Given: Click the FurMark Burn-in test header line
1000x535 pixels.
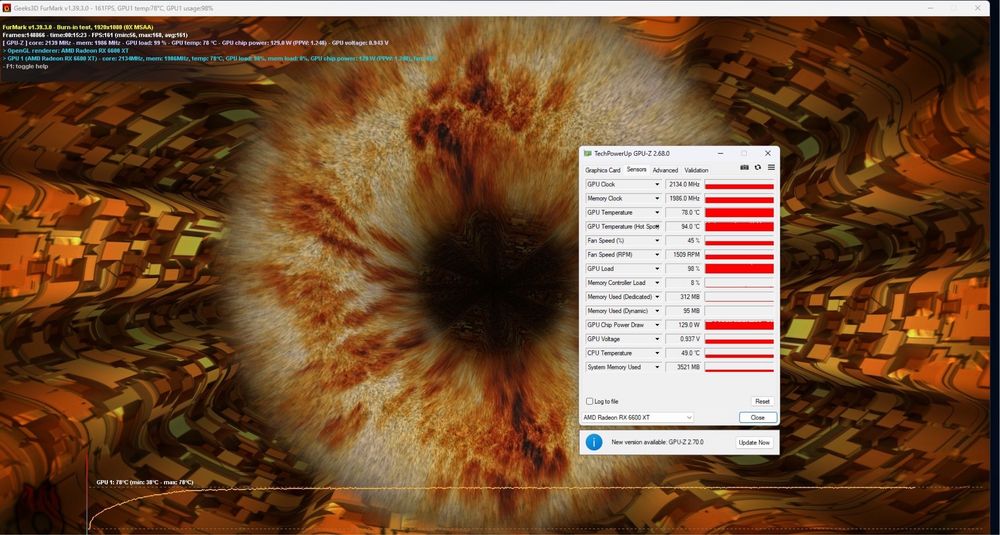Looking at the screenshot, I should [x=78, y=27].
